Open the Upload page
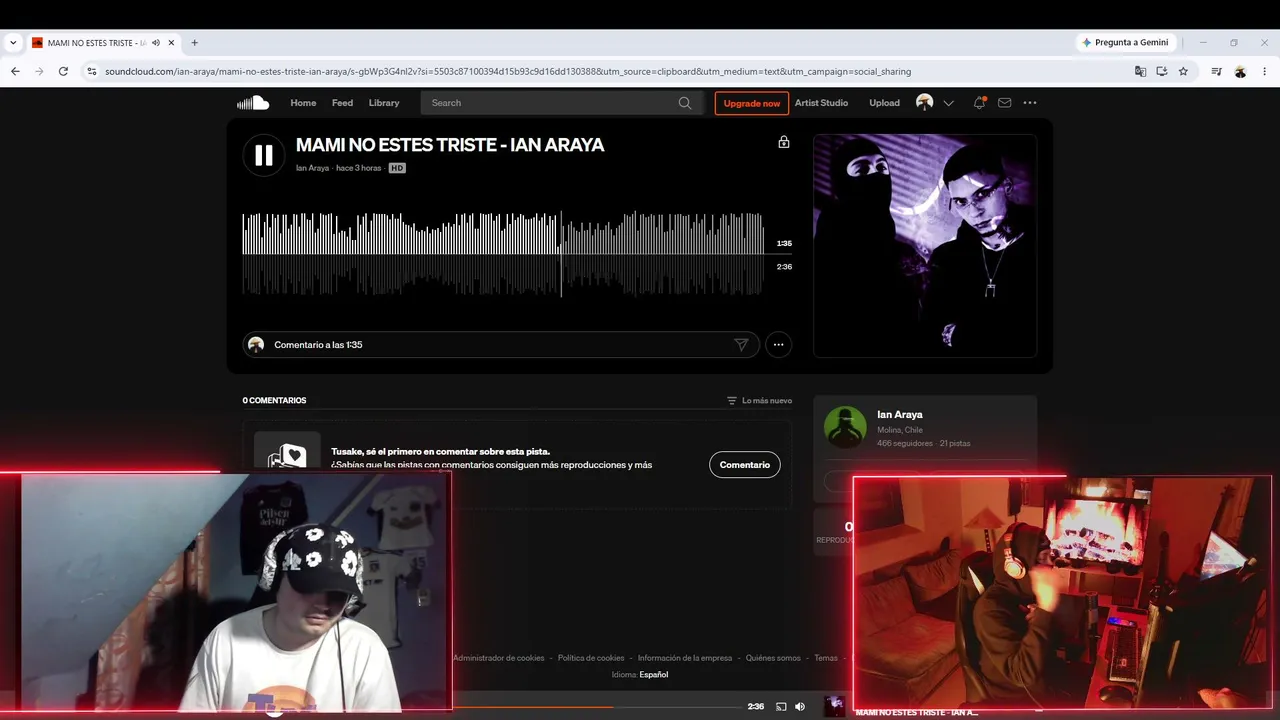 884,103
